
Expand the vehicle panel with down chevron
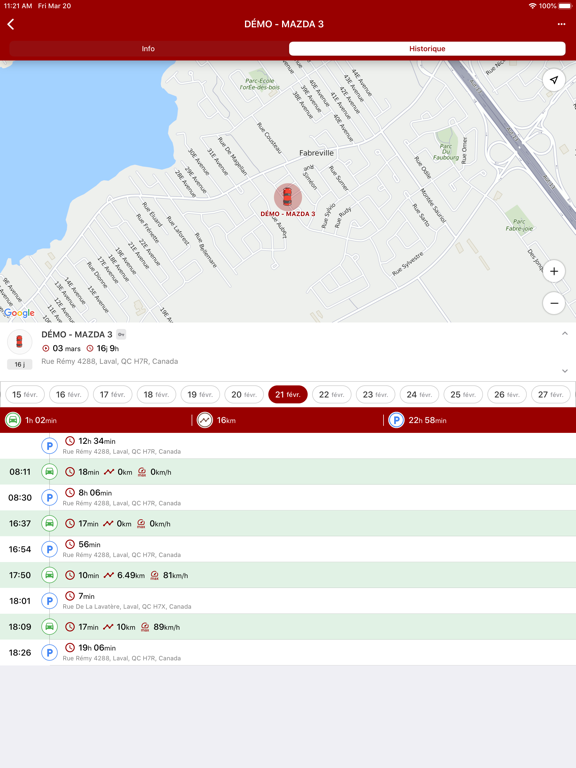(565, 371)
